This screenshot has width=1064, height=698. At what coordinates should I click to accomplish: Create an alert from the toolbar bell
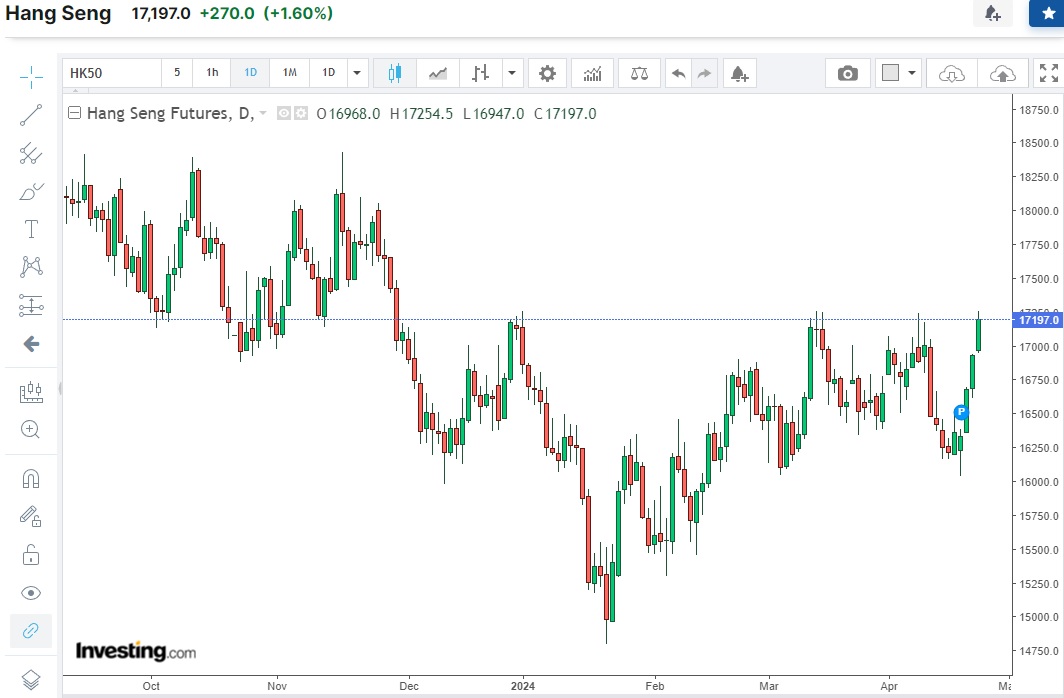coord(740,73)
